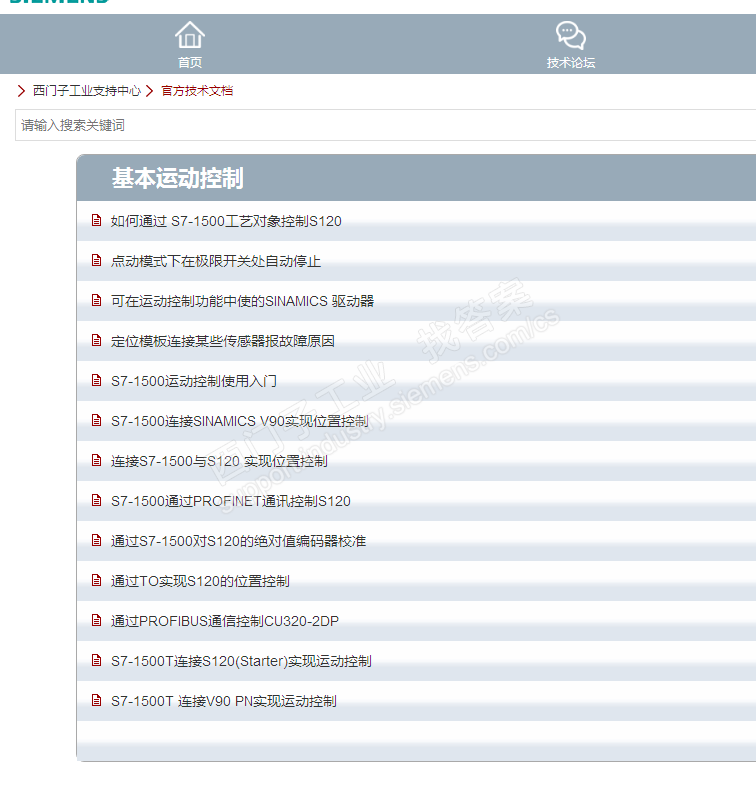The width and height of the screenshot is (756, 790).
Task: Click the home house icon
Action: coord(189,35)
